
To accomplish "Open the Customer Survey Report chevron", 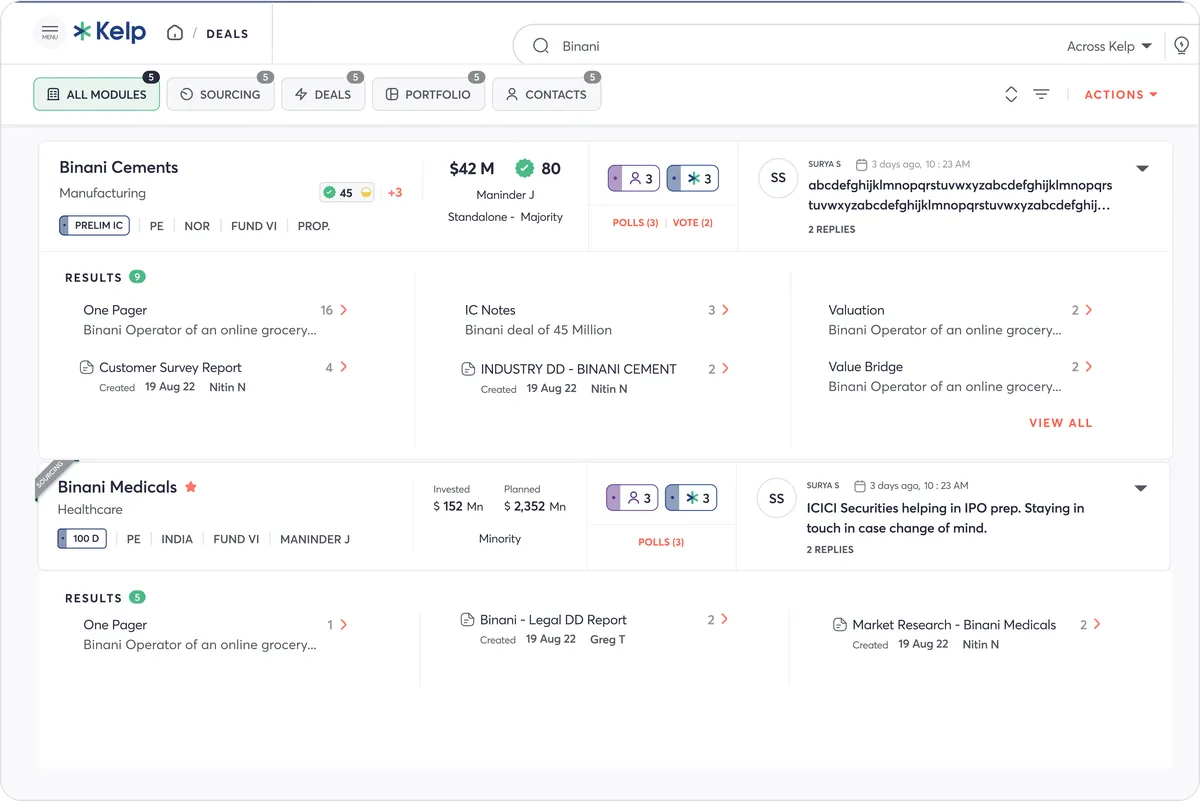I will [344, 367].
